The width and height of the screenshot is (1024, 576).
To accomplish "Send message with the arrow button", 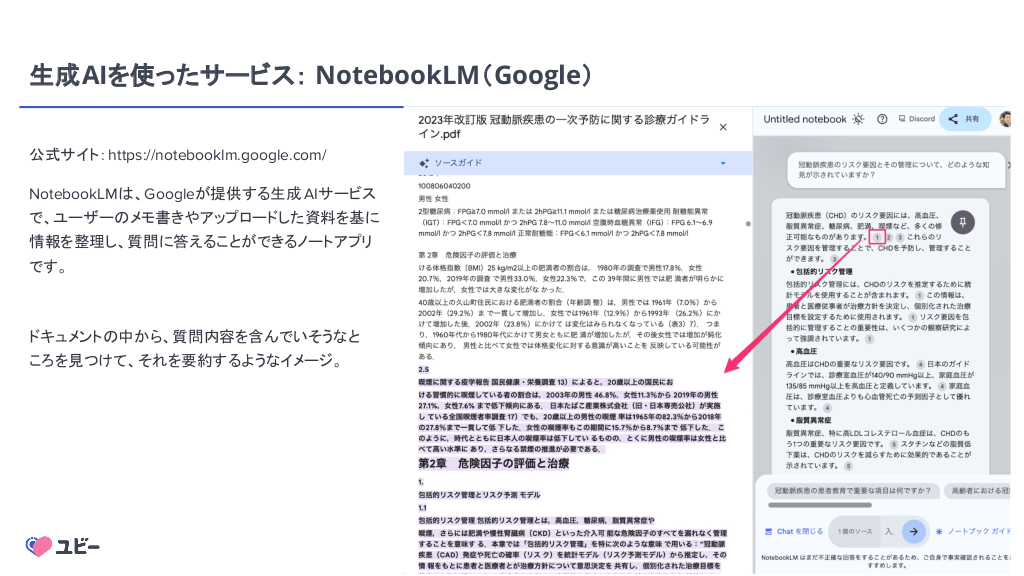I will click(x=912, y=531).
